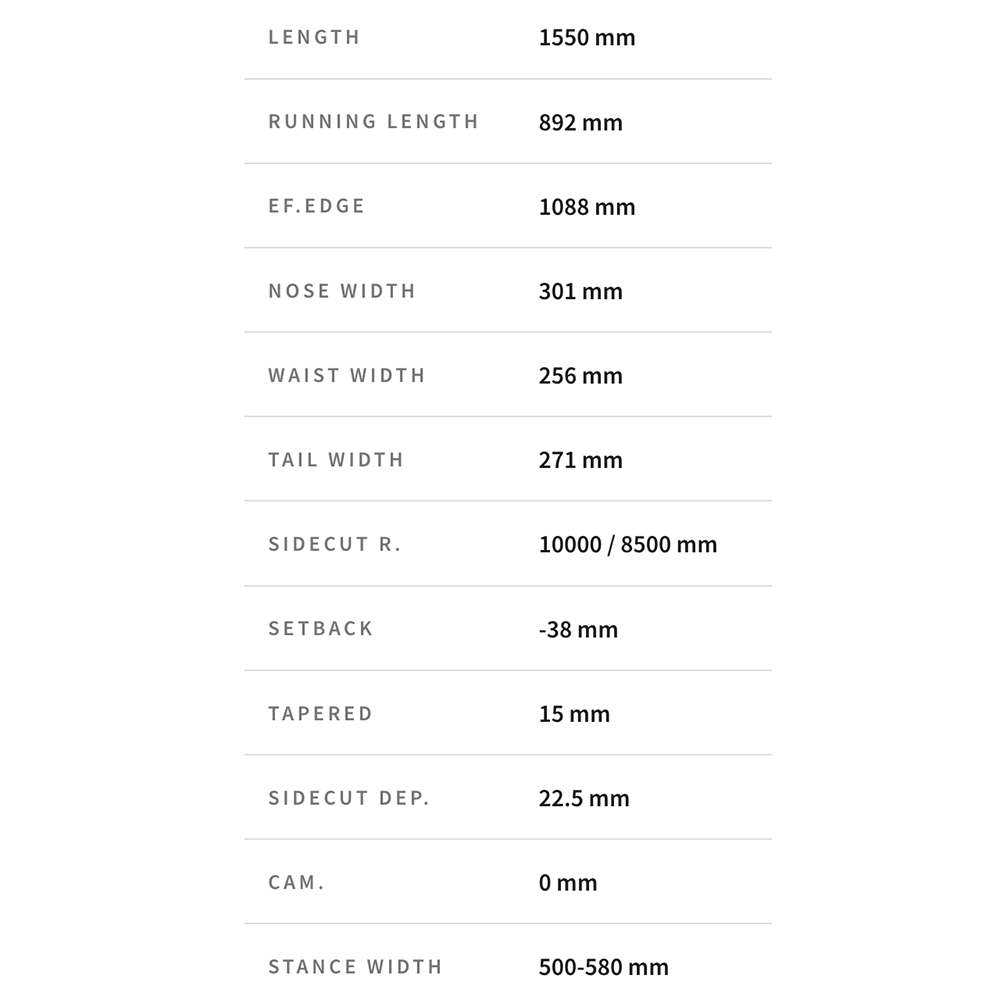The height and width of the screenshot is (1000, 1000).
Task: Select the 256 mm waist width value
Action: pos(580,376)
